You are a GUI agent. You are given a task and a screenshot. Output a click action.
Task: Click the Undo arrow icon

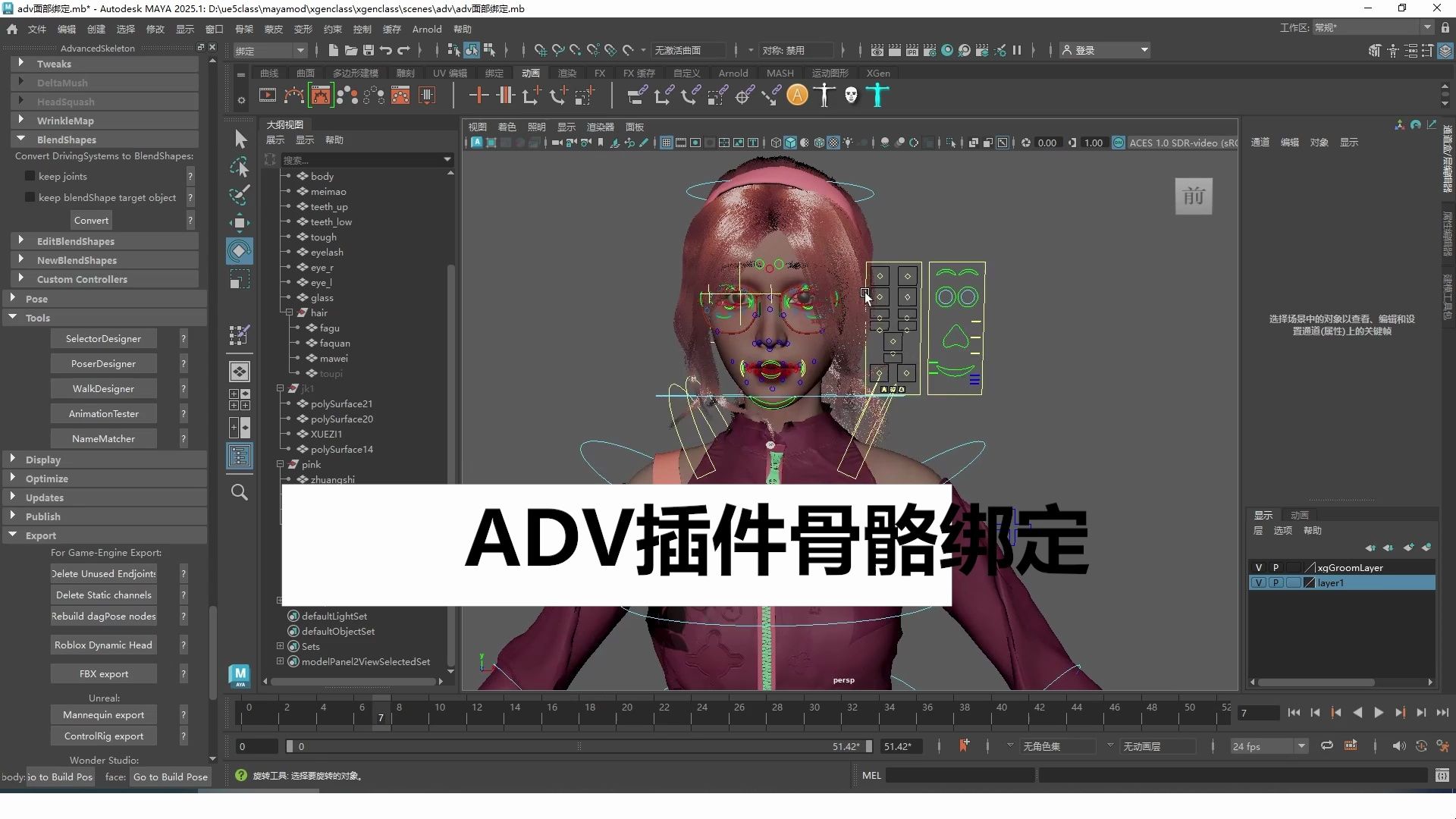[386, 50]
